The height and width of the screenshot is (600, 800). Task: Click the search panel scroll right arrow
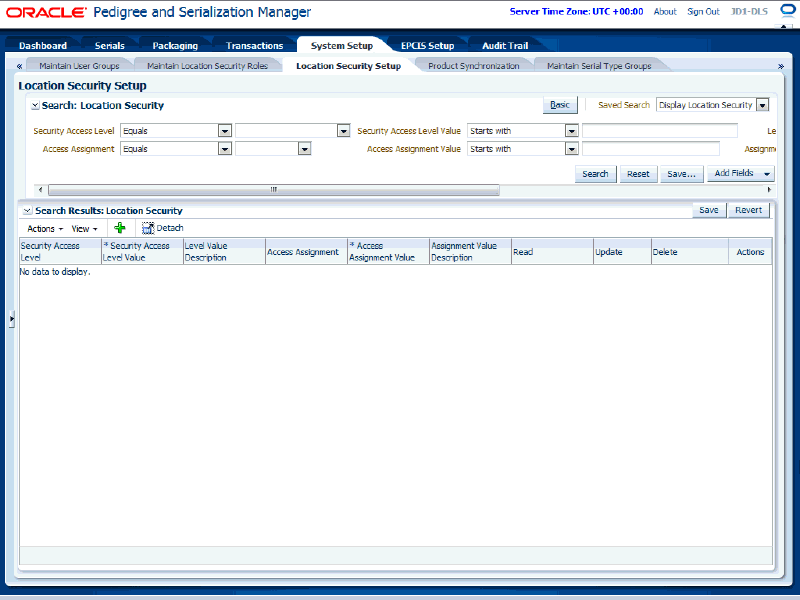pyautogui.click(x=769, y=190)
